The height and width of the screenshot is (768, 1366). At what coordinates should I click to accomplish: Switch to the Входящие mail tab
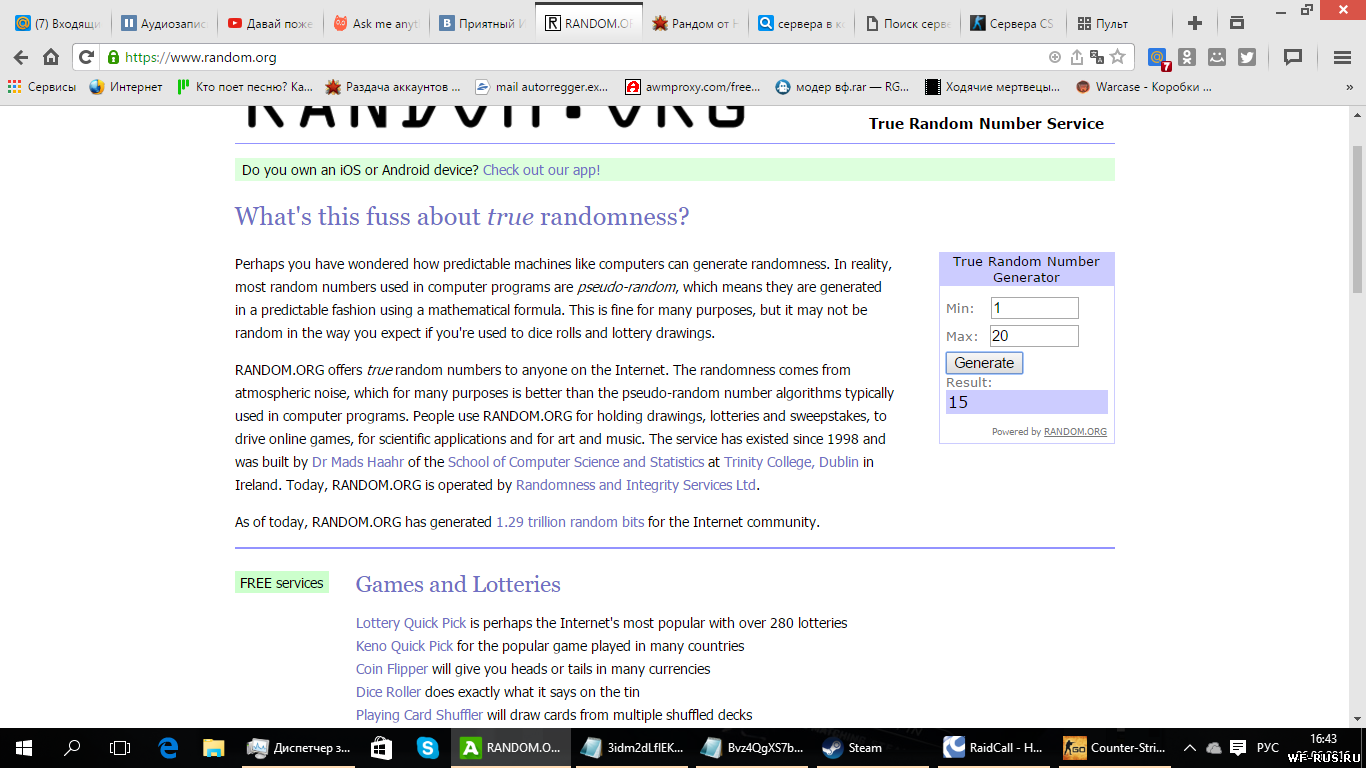(x=58, y=23)
